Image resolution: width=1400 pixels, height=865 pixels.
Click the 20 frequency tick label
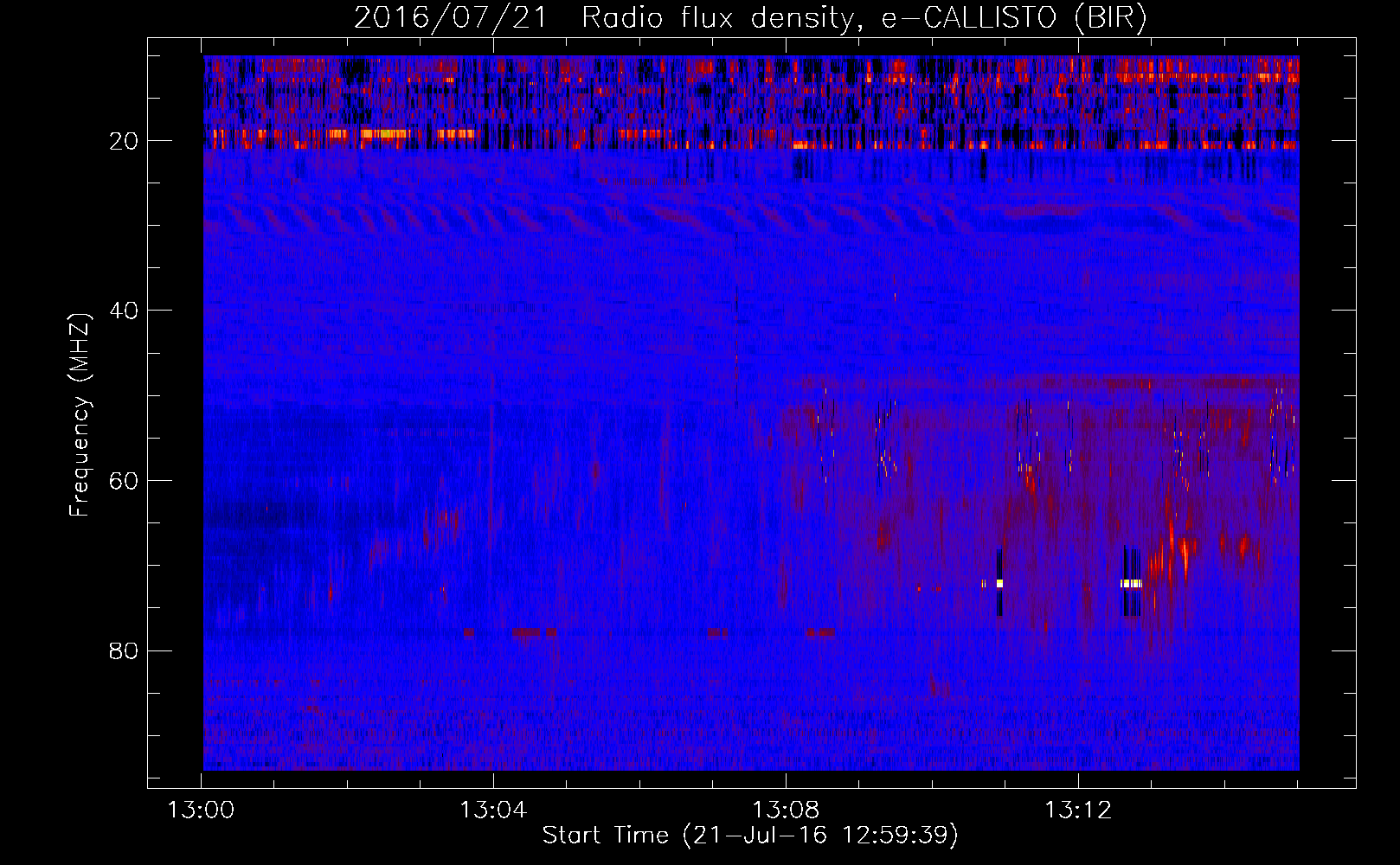(x=124, y=141)
